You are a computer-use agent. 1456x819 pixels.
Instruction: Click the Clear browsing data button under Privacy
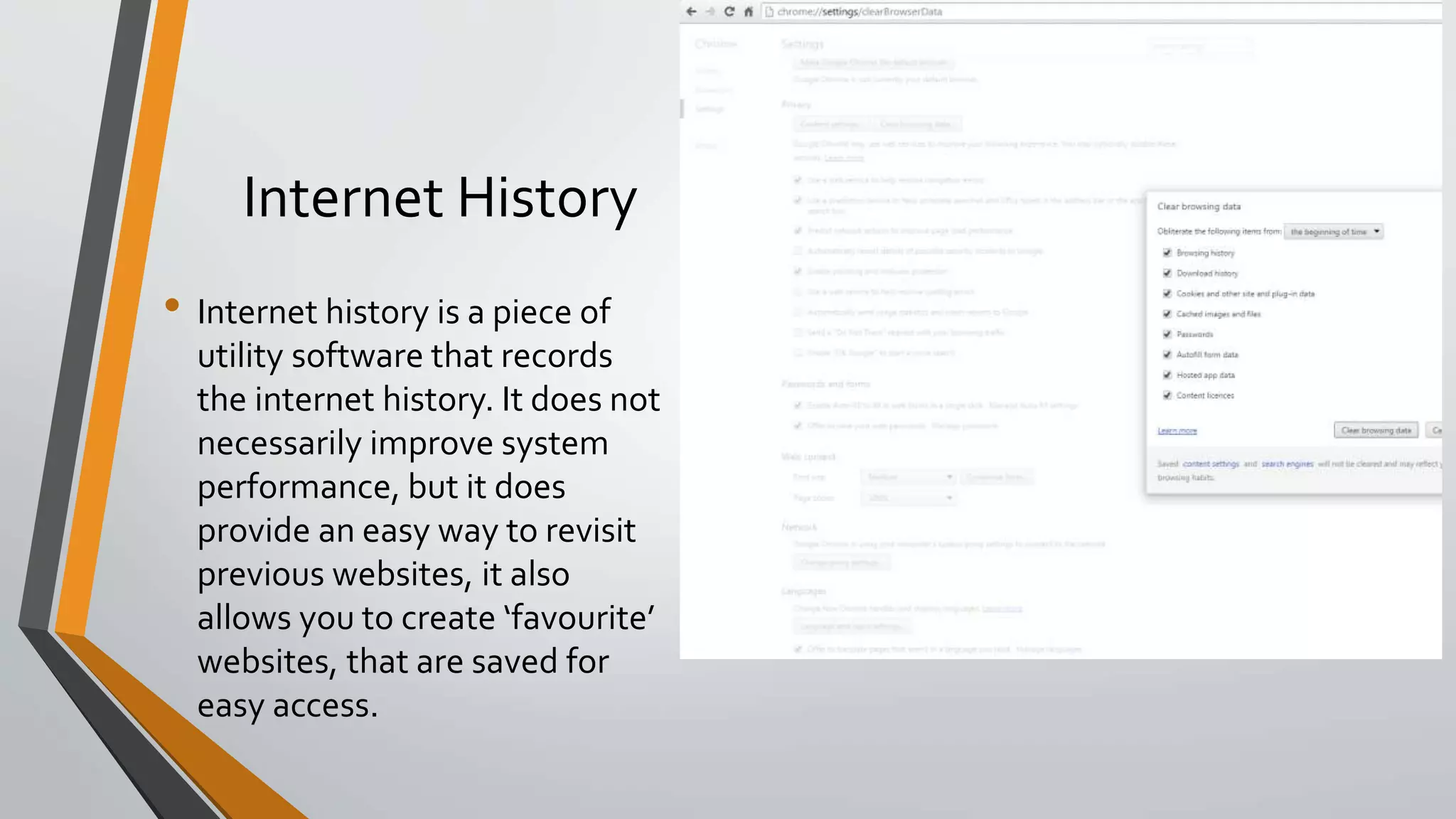916,124
